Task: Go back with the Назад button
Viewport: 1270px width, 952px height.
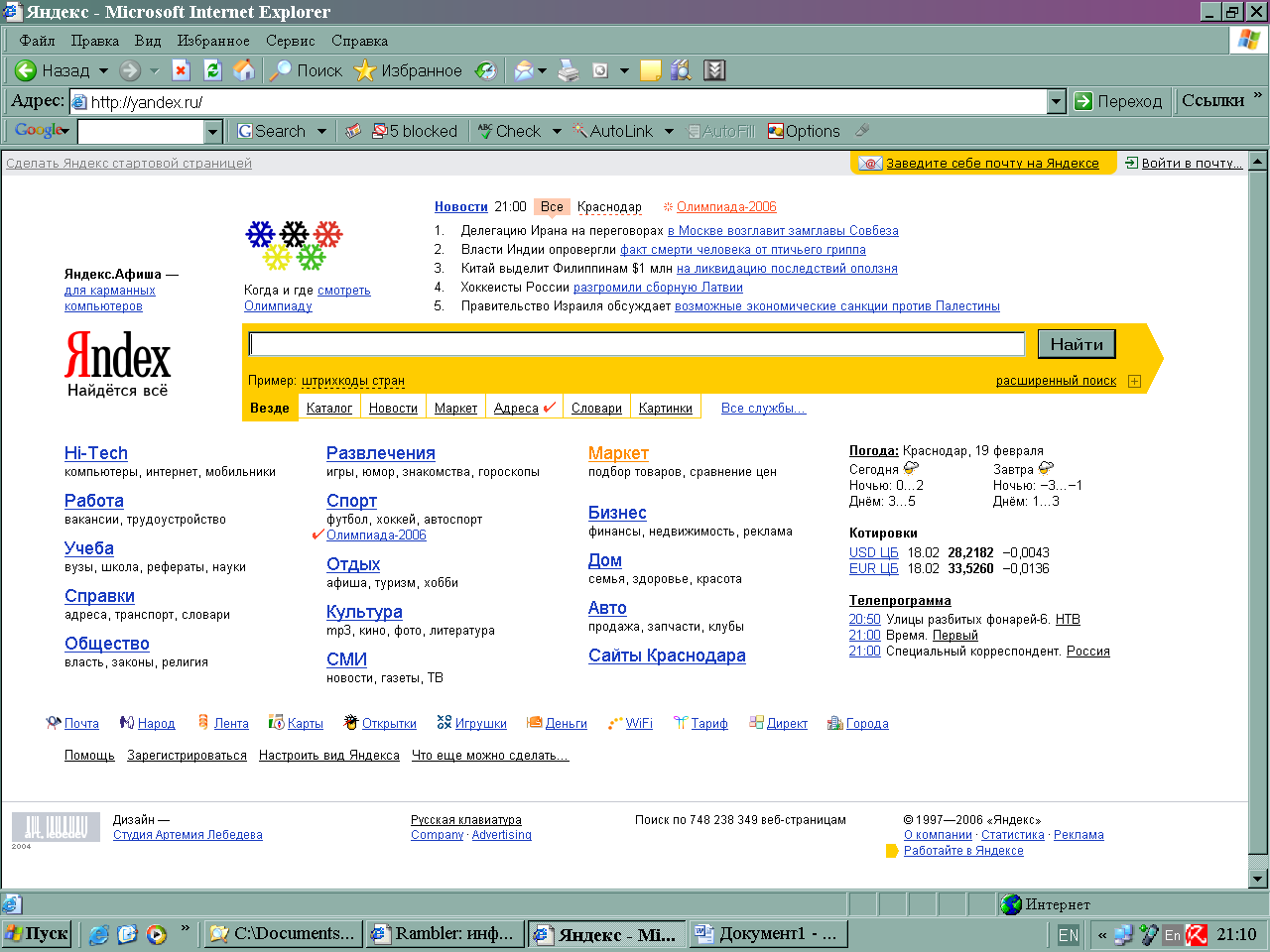Action: coord(52,70)
